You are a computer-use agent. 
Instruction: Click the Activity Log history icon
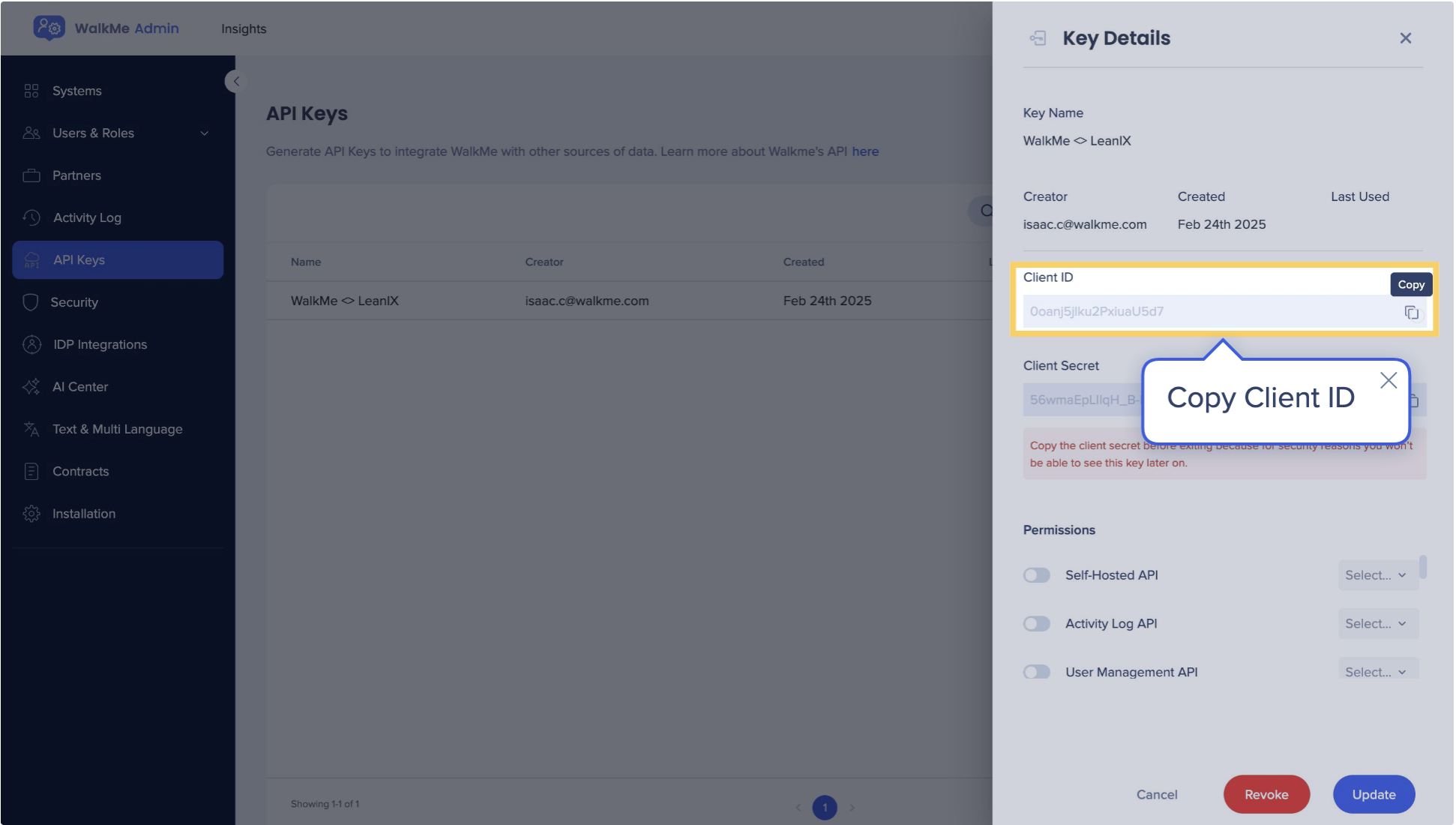(x=31, y=217)
